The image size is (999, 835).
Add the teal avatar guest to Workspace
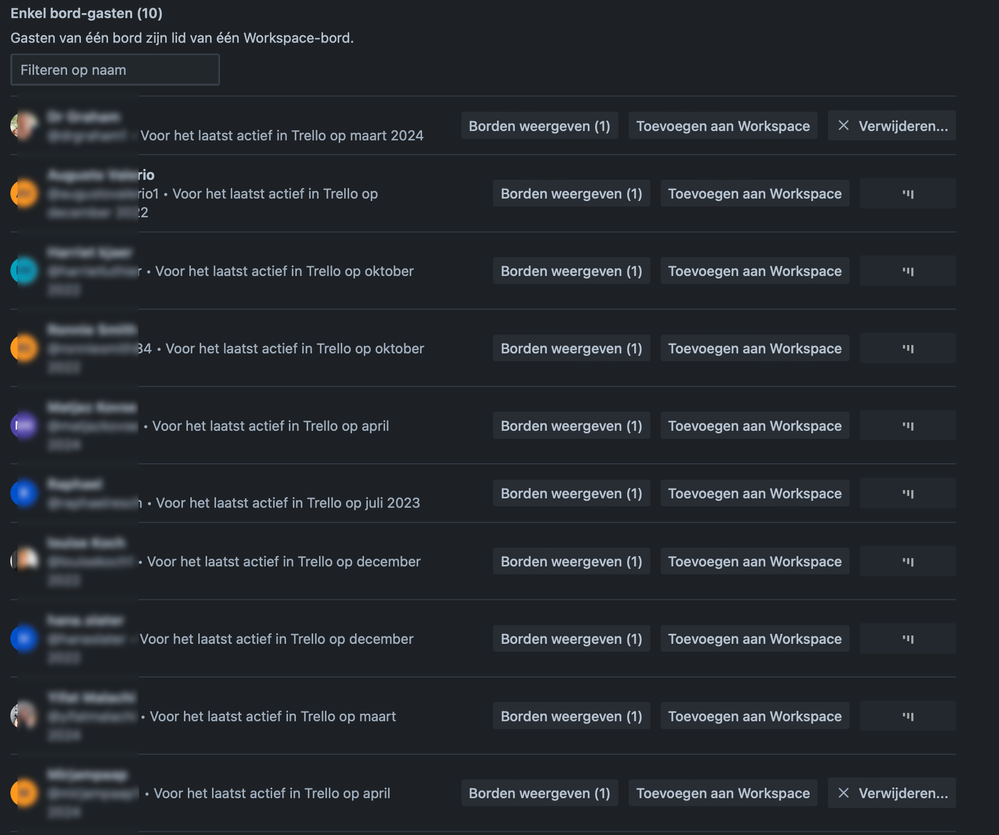754,271
